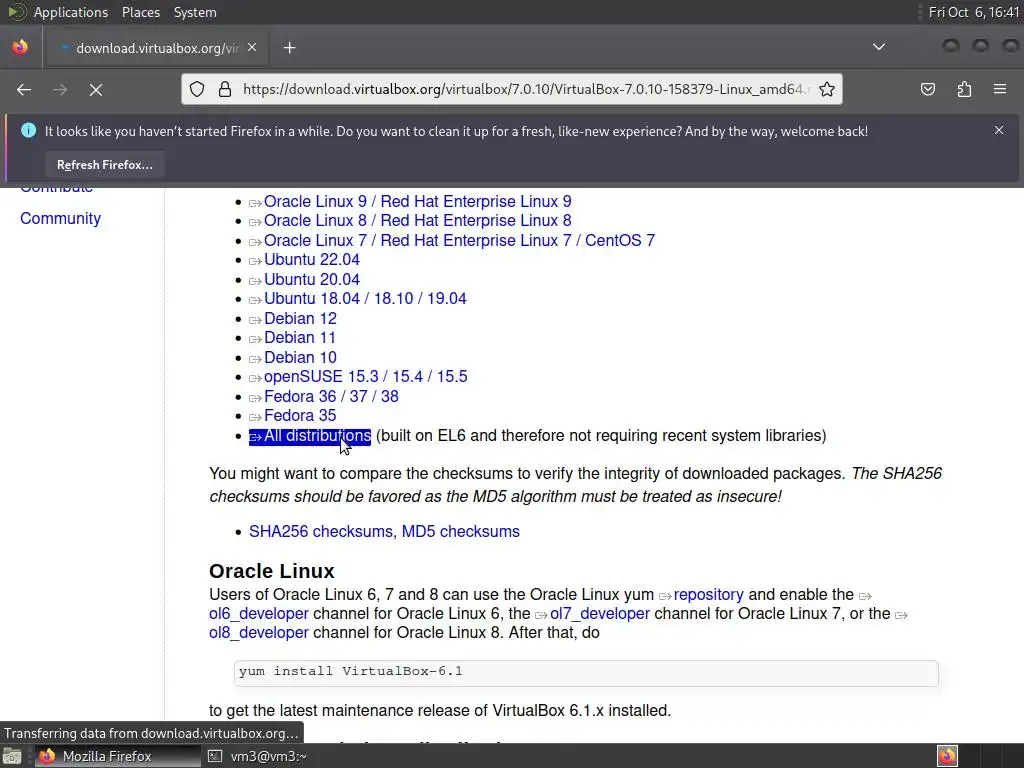Open Community link in sidebar
The image size is (1024, 768).
pos(60,218)
